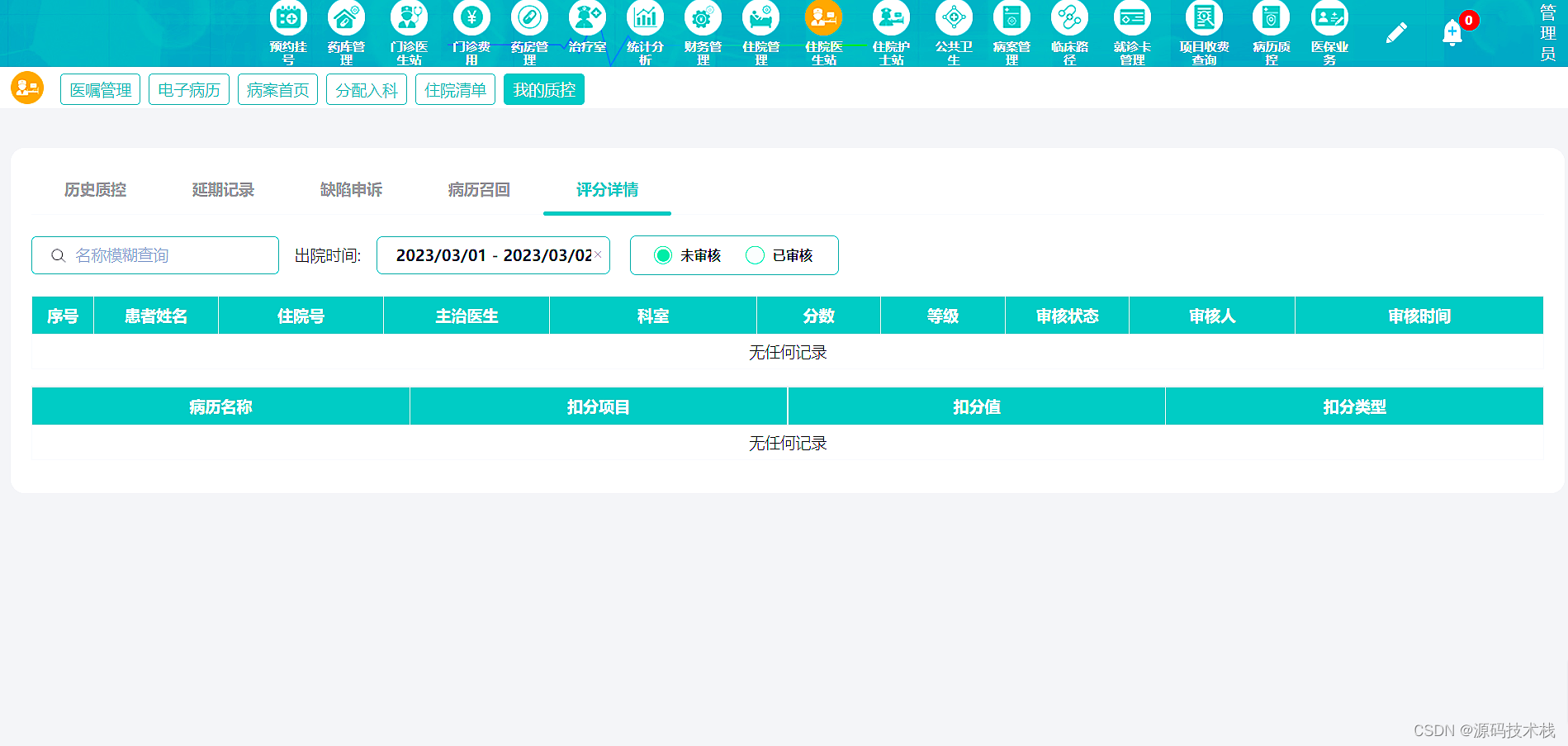Image resolution: width=1568 pixels, height=746 pixels.
Task: Switch to the 历史质控 tab
Action: click(96, 190)
